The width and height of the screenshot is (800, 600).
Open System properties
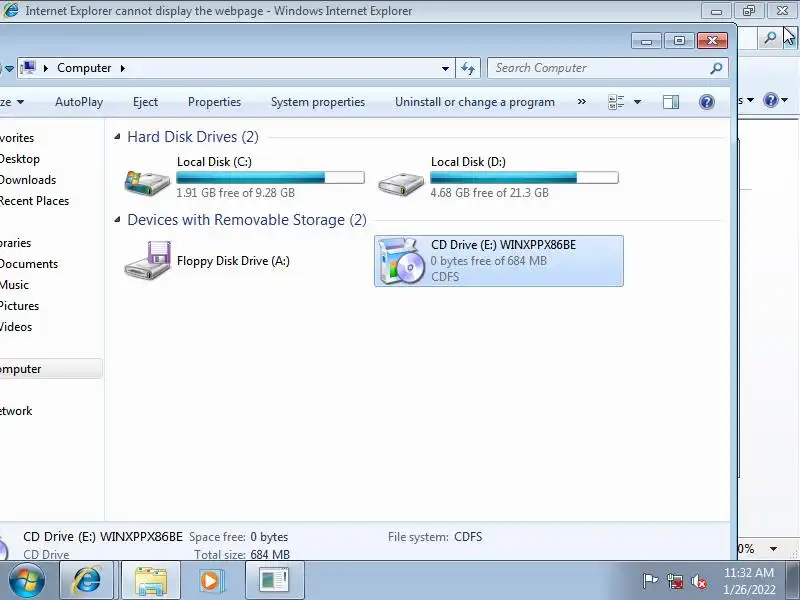[318, 102]
